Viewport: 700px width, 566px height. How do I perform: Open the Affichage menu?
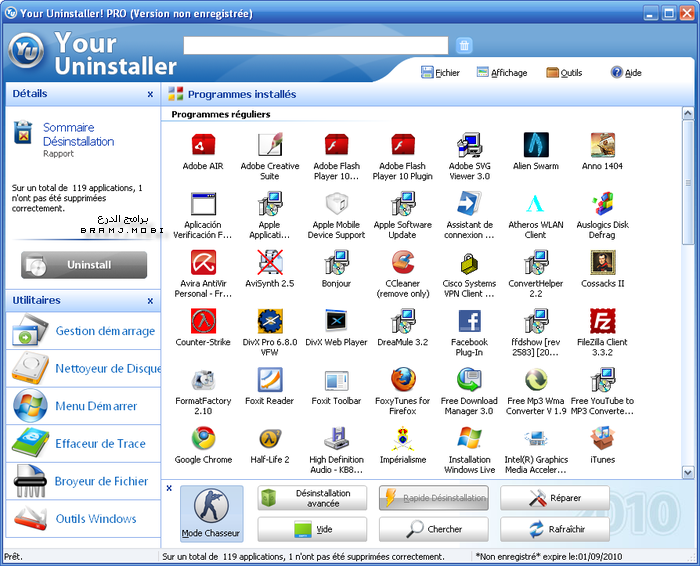click(x=502, y=73)
